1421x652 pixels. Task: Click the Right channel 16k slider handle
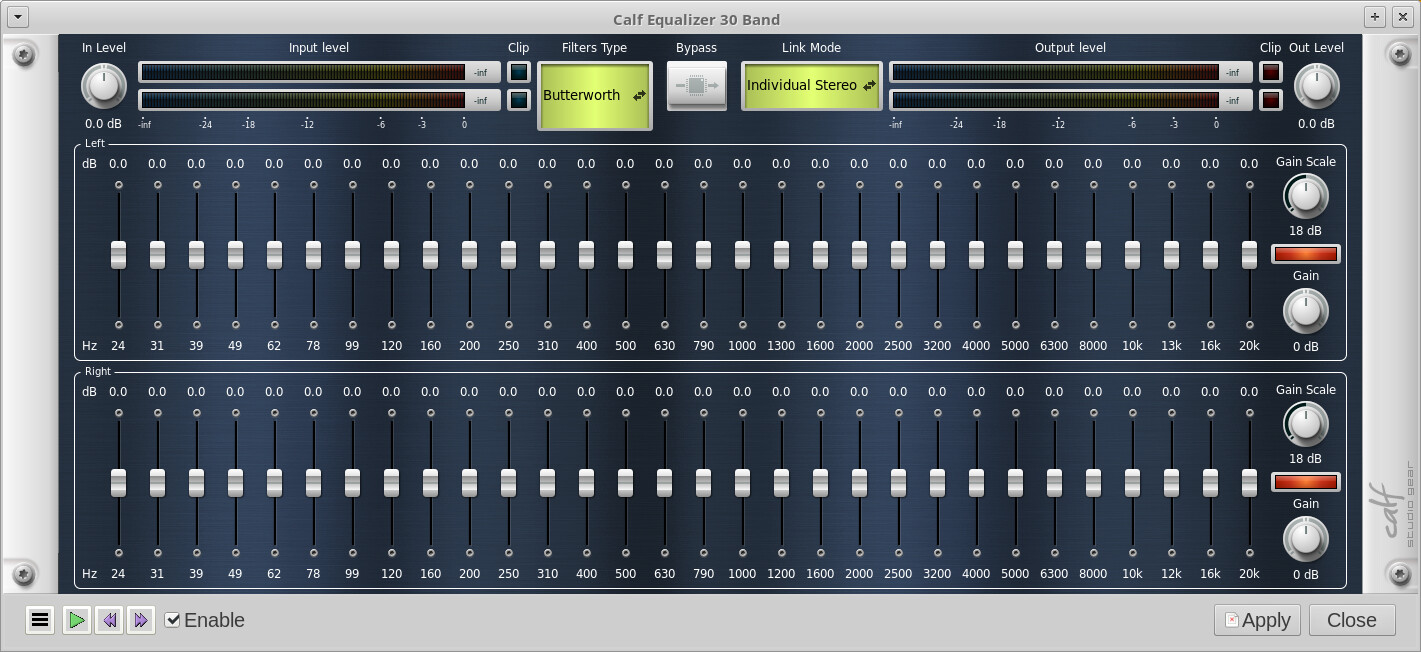(1210, 483)
